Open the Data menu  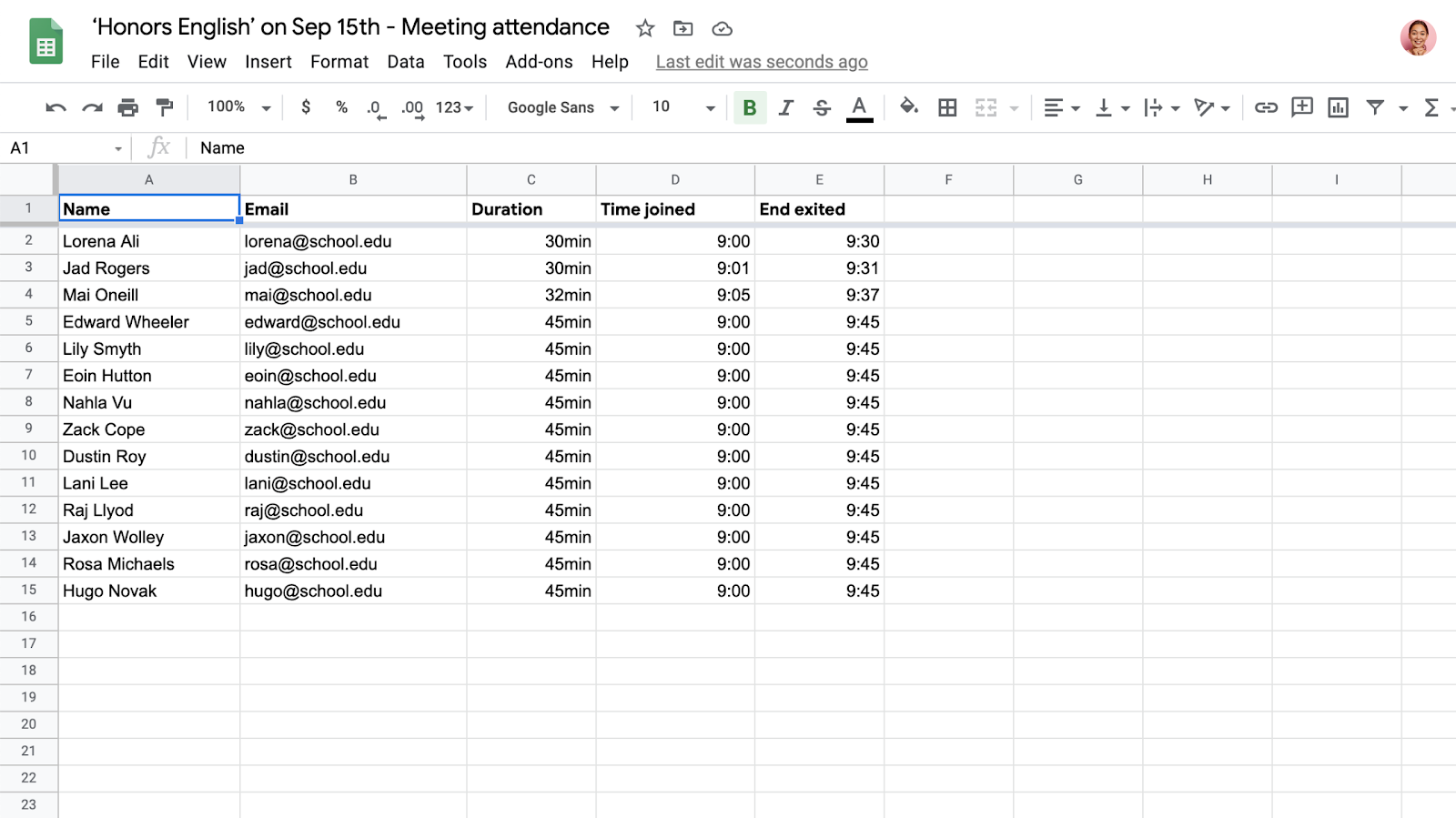click(x=406, y=62)
